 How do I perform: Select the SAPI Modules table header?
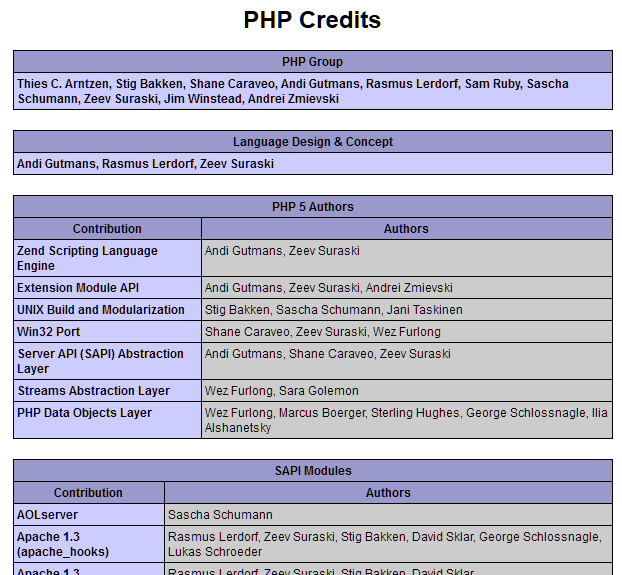(313, 471)
